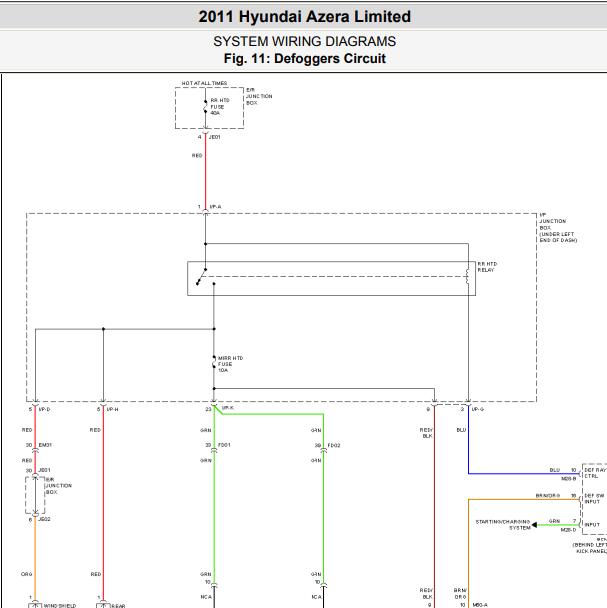Click the "STARTING/CHARGING SYSTEM" reference

pos(503,525)
